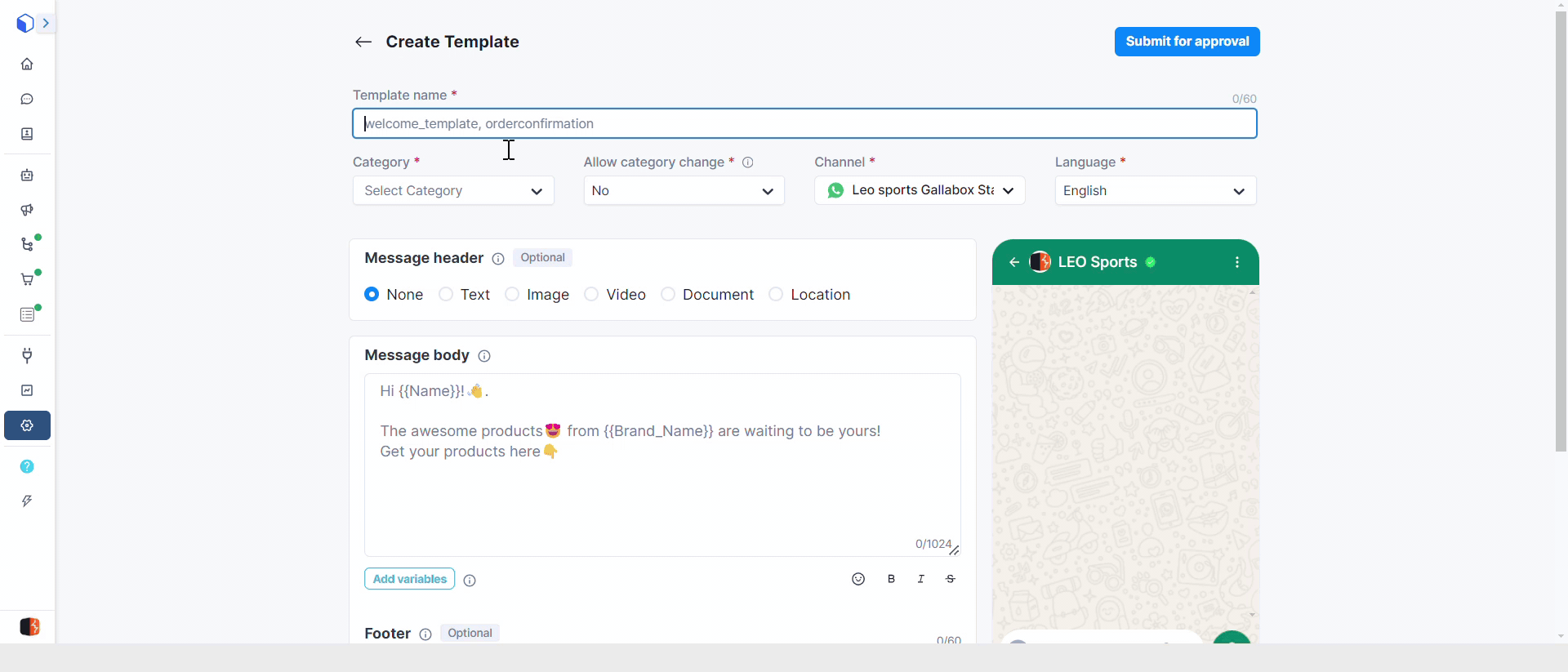This screenshot has height=672, width=1568.
Task: Click into the Template name input field
Action: click(804, 123)
